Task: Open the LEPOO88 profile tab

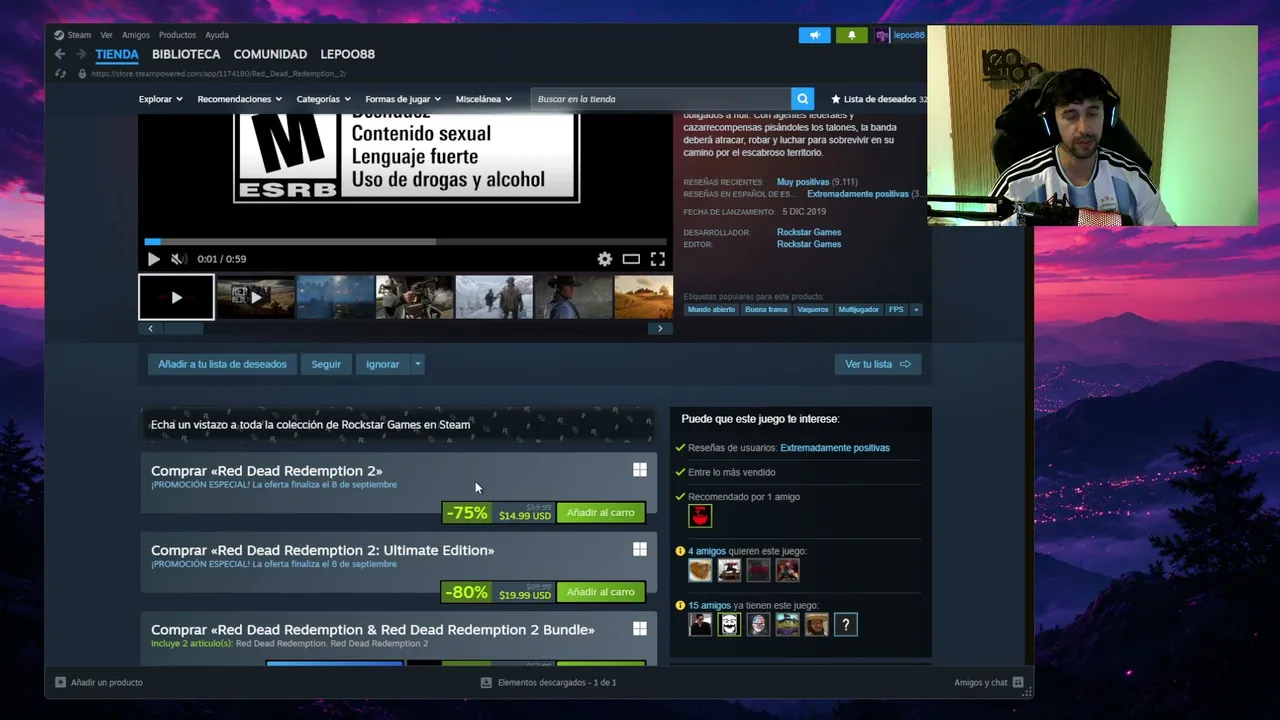Action: click(347, 55)
